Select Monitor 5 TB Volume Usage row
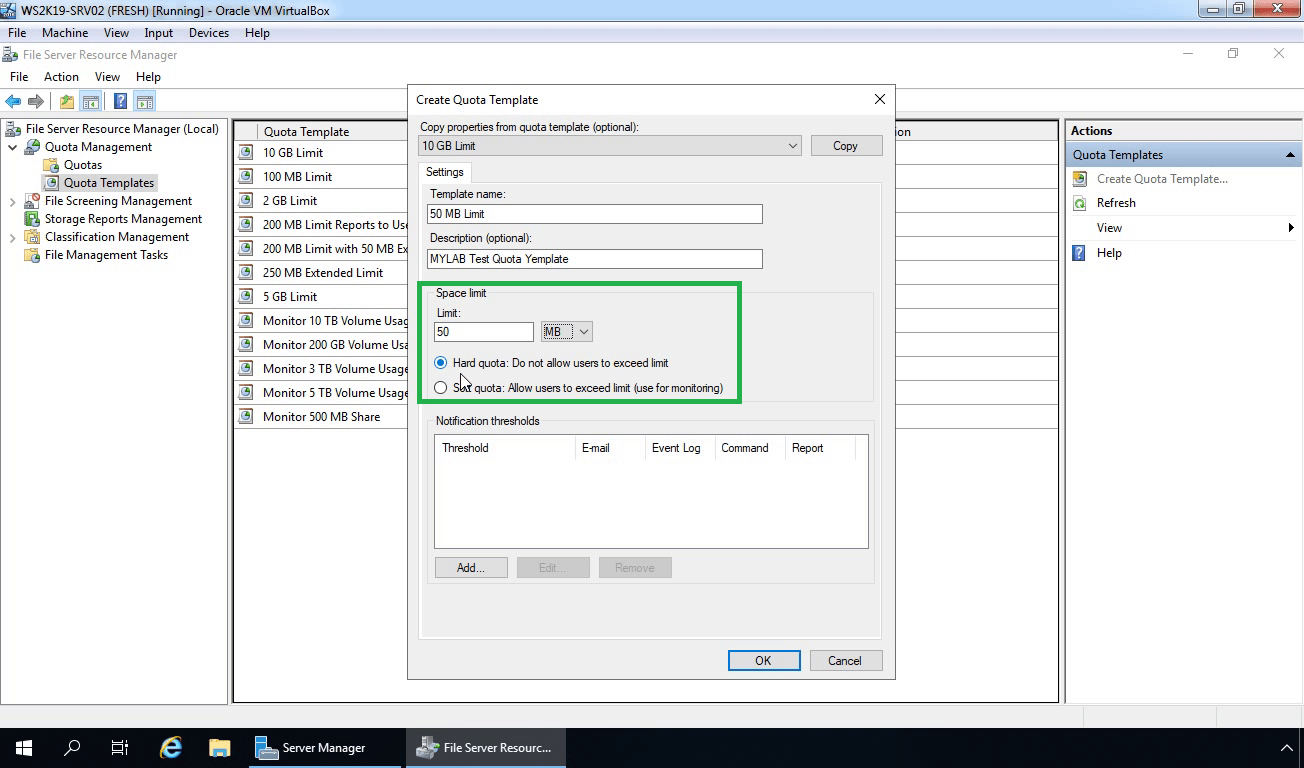 (322, 393)
